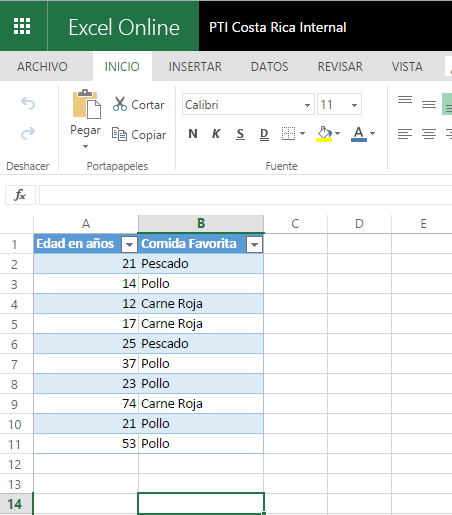Toggle underline with the S button
452x515 pixels.
[240, 134]
